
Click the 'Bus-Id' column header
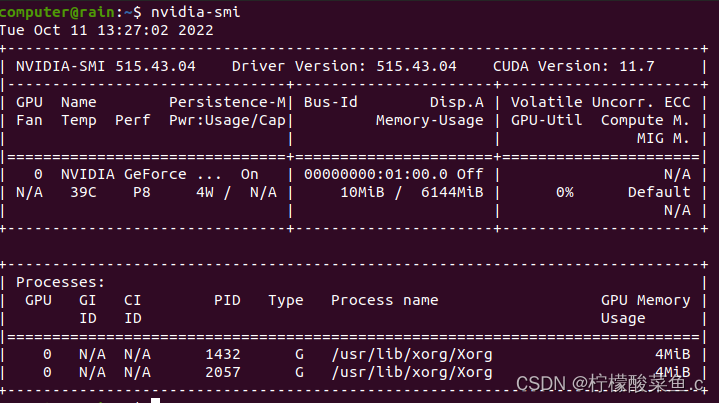point(331,102)
